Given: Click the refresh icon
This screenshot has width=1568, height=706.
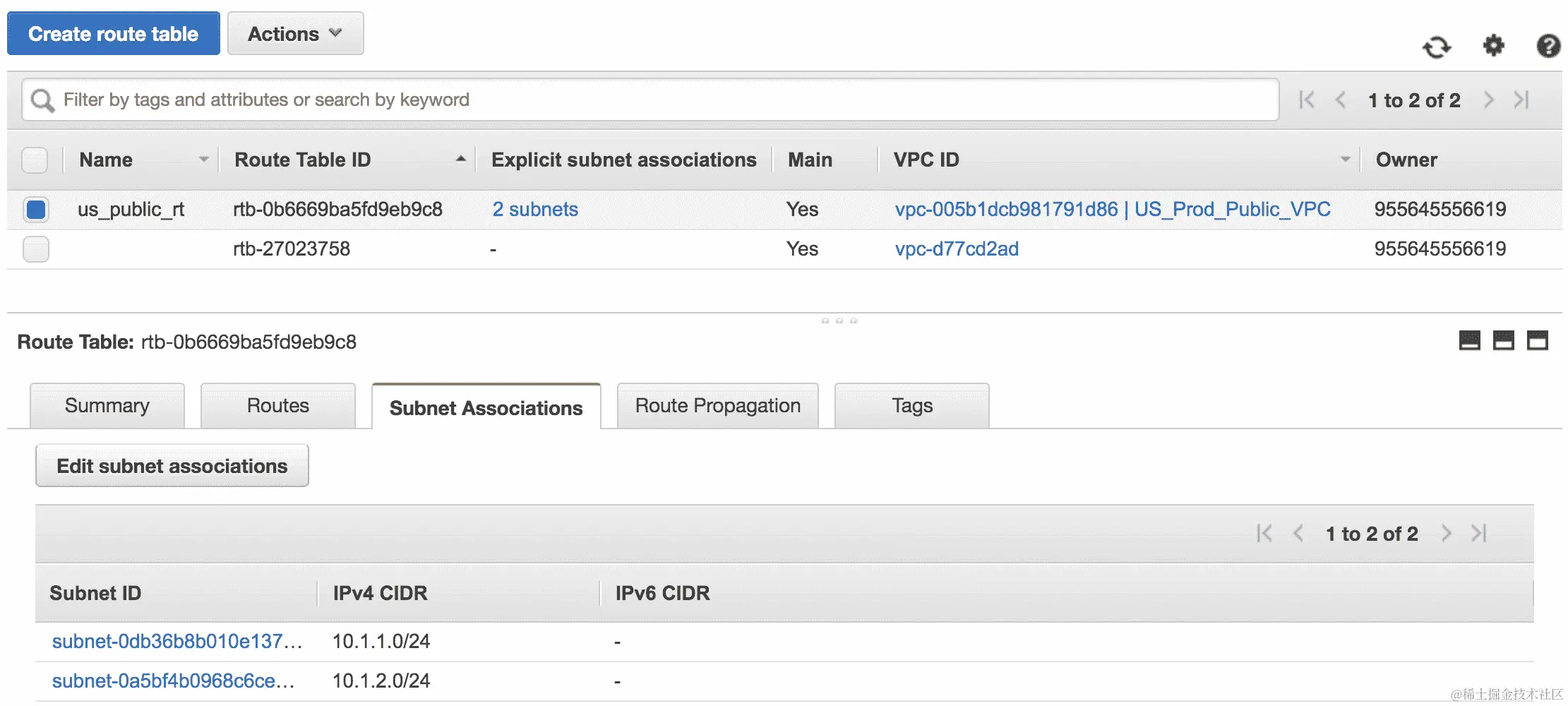Looking at the screenshot, I should pos(1437,47).
